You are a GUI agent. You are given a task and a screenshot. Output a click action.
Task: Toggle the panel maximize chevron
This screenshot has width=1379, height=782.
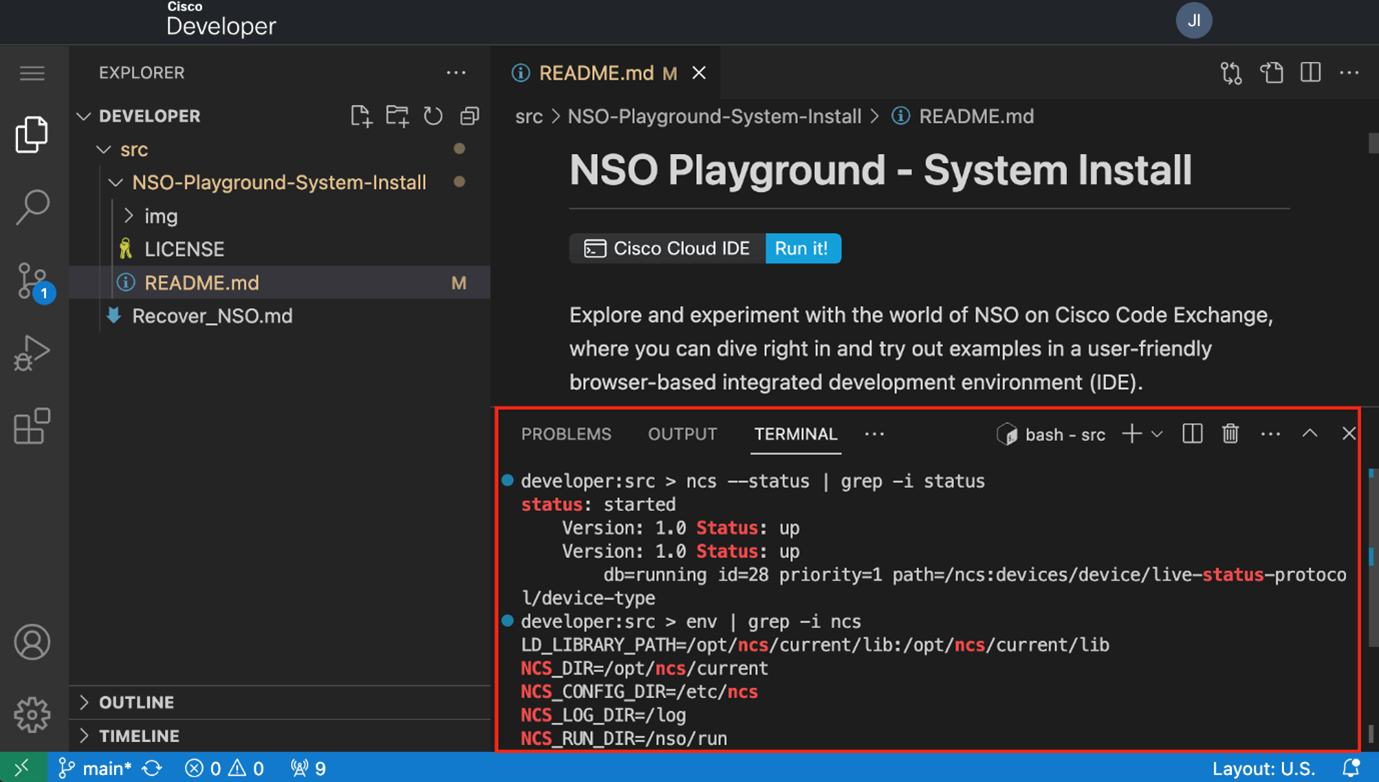pos(1310,433)
